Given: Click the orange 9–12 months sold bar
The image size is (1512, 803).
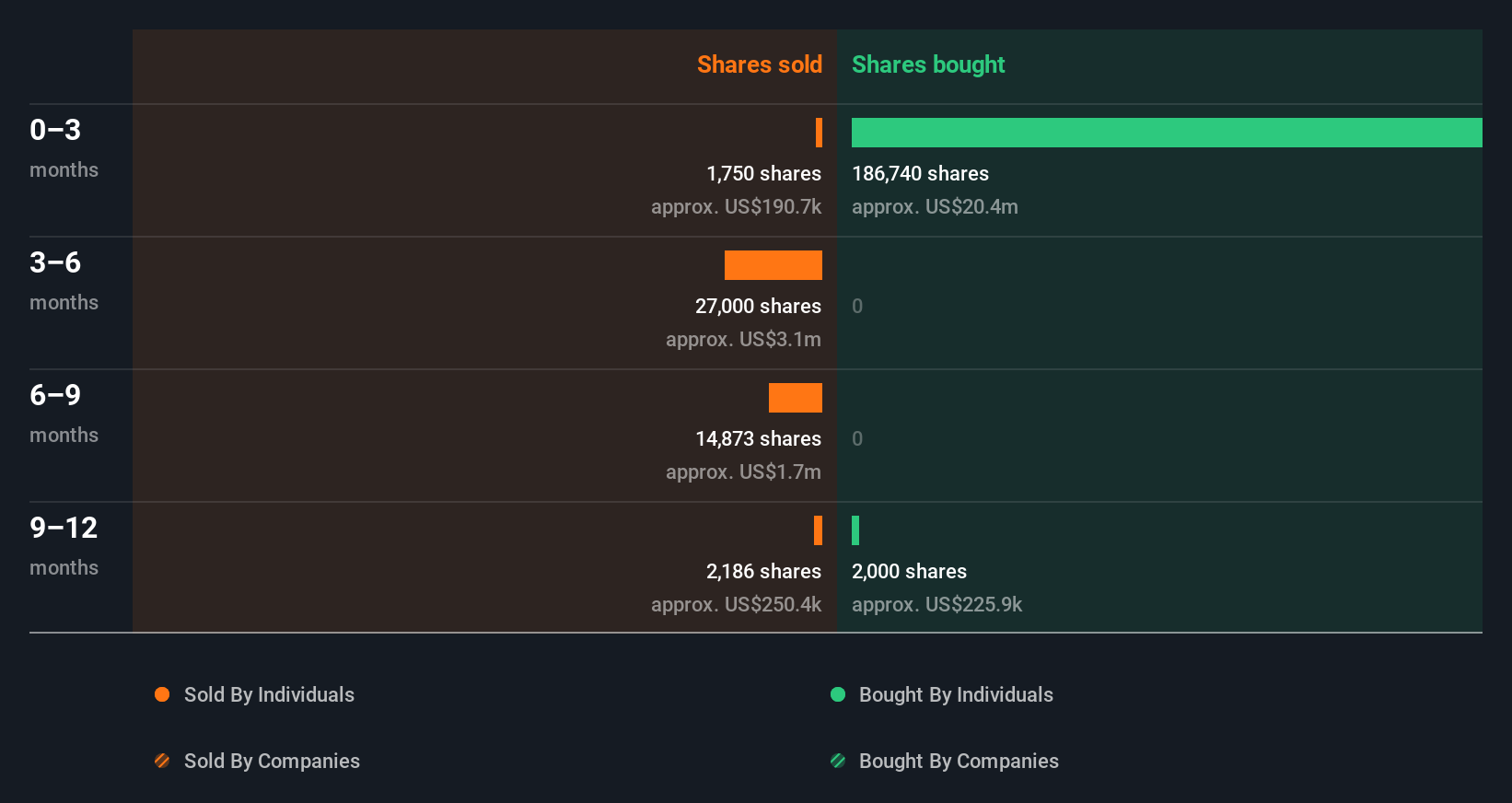Looking at the screenshot, I should coord(818,530).
